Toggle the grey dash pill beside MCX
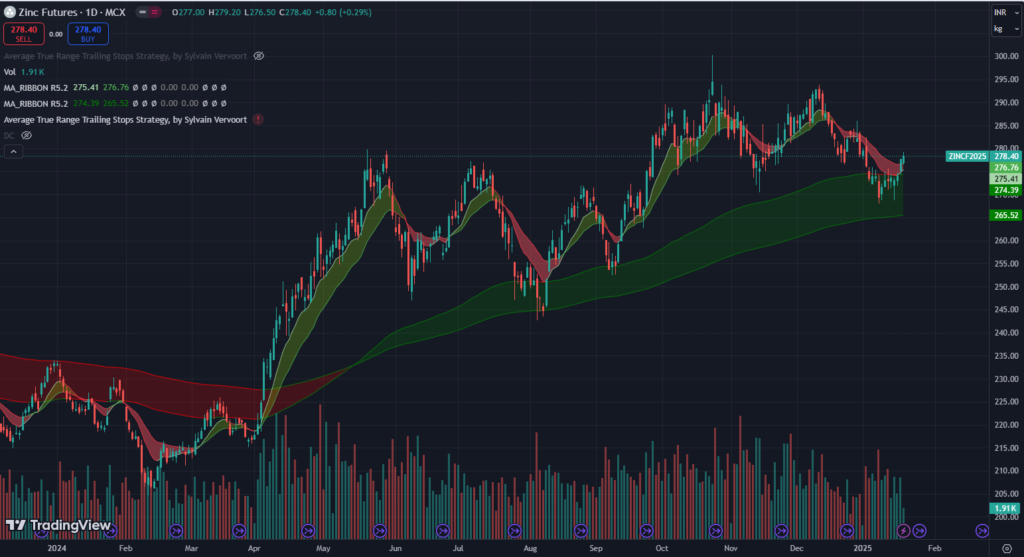This screenshot has height=557, width=1024. [142, 12]
